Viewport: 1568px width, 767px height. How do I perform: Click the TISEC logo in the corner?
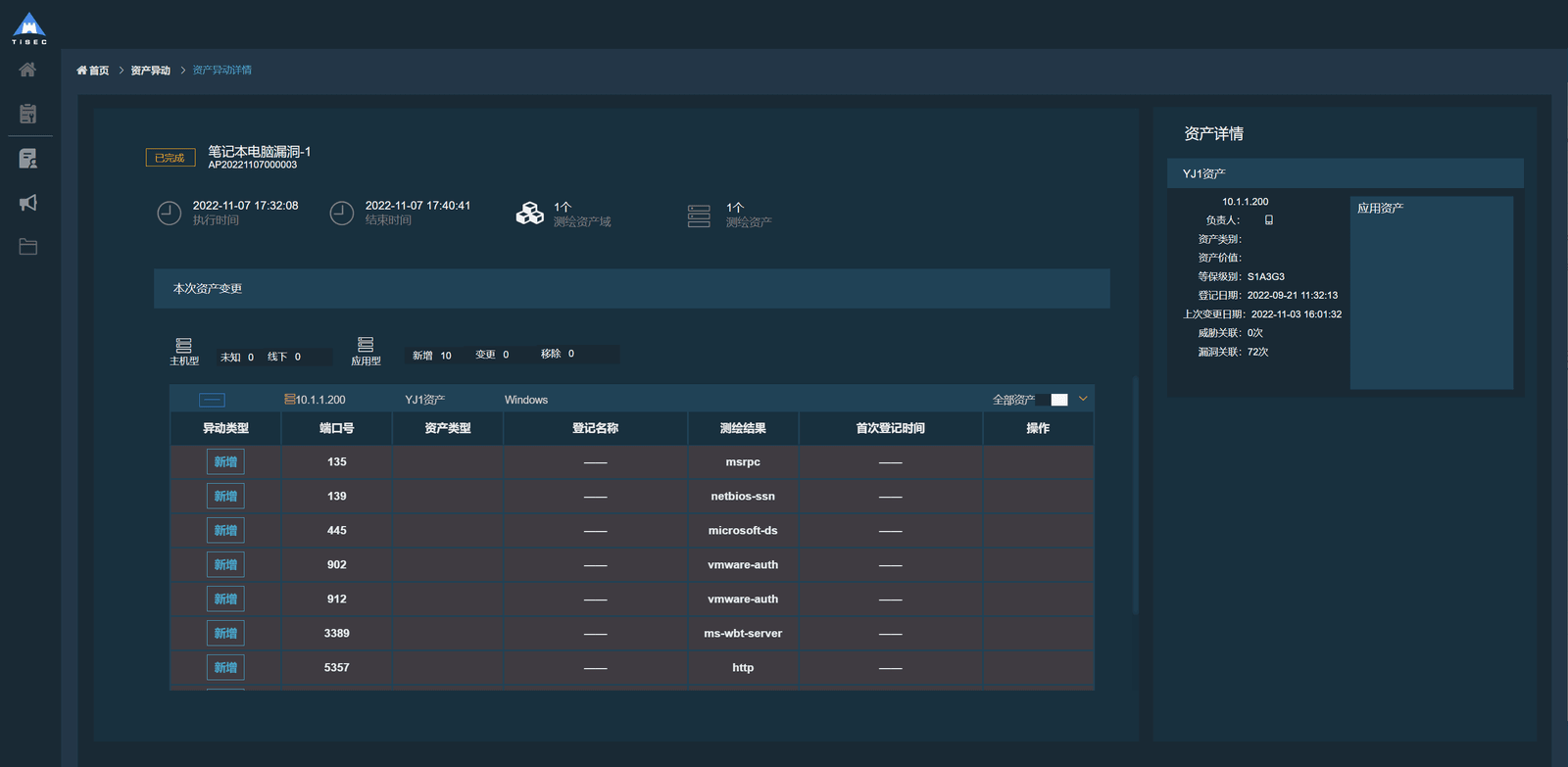pos(29,28)
